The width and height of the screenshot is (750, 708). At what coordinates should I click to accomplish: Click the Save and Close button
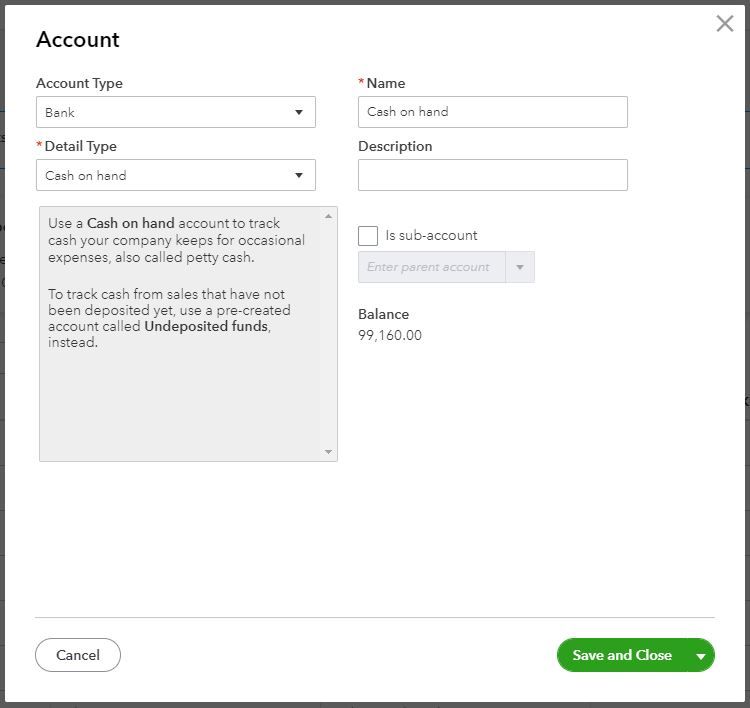pyautogui.click(x=622, y=655)
